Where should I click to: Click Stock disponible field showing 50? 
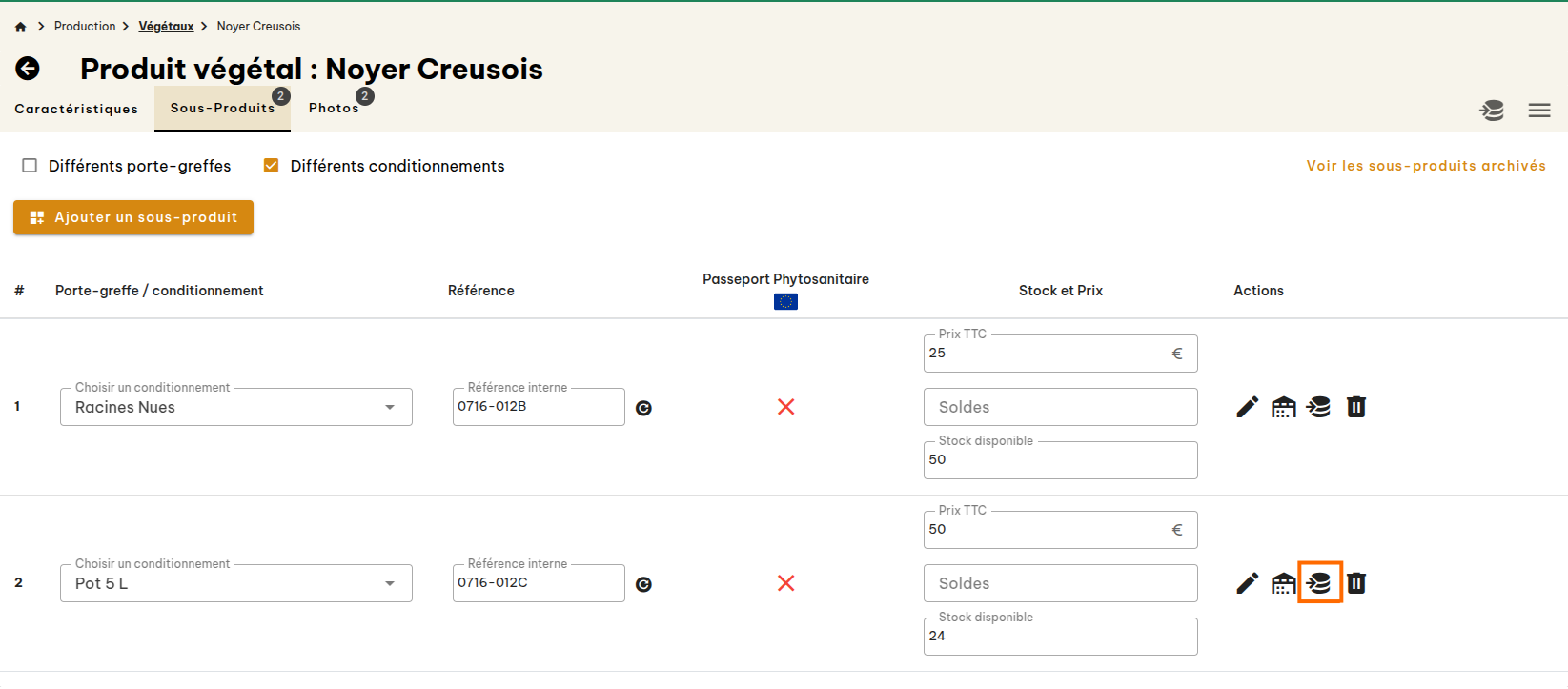(x=1060, y=460)
